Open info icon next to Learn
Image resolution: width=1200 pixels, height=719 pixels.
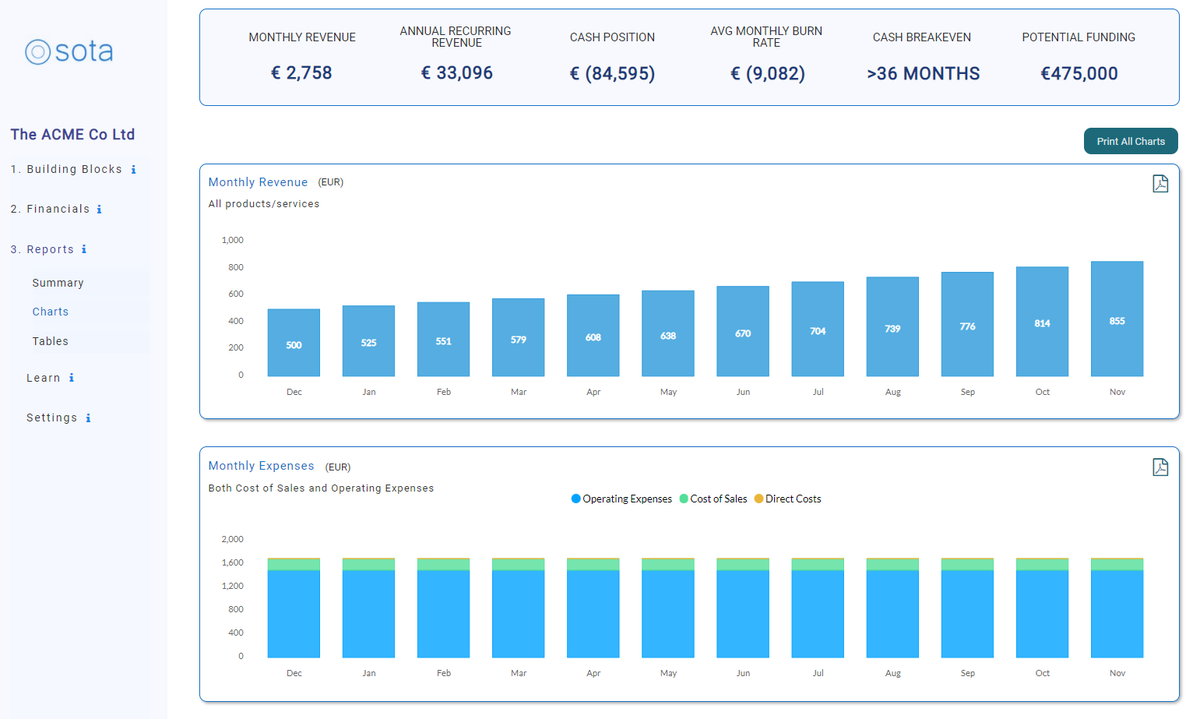(x=72, y=378)
